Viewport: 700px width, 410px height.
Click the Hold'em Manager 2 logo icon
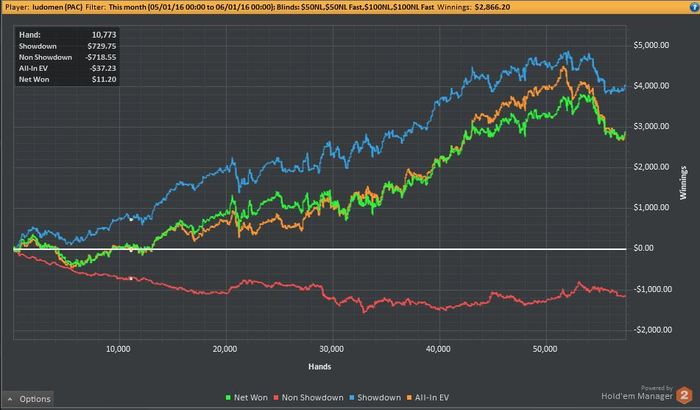click(x=684, y=395)
